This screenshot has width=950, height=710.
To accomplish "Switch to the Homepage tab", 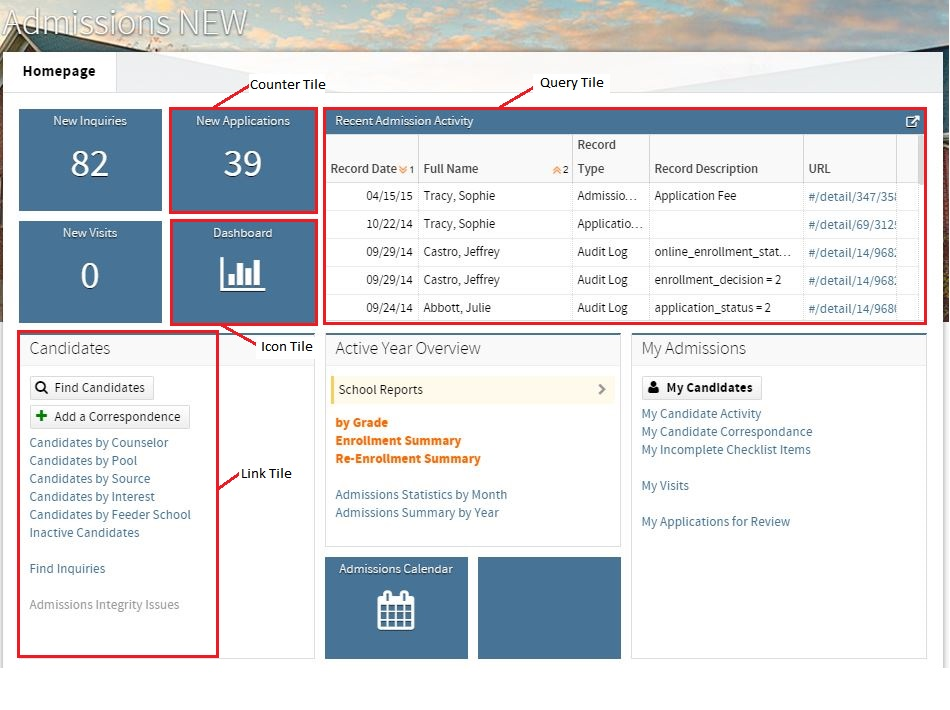I will pos(59,71).
